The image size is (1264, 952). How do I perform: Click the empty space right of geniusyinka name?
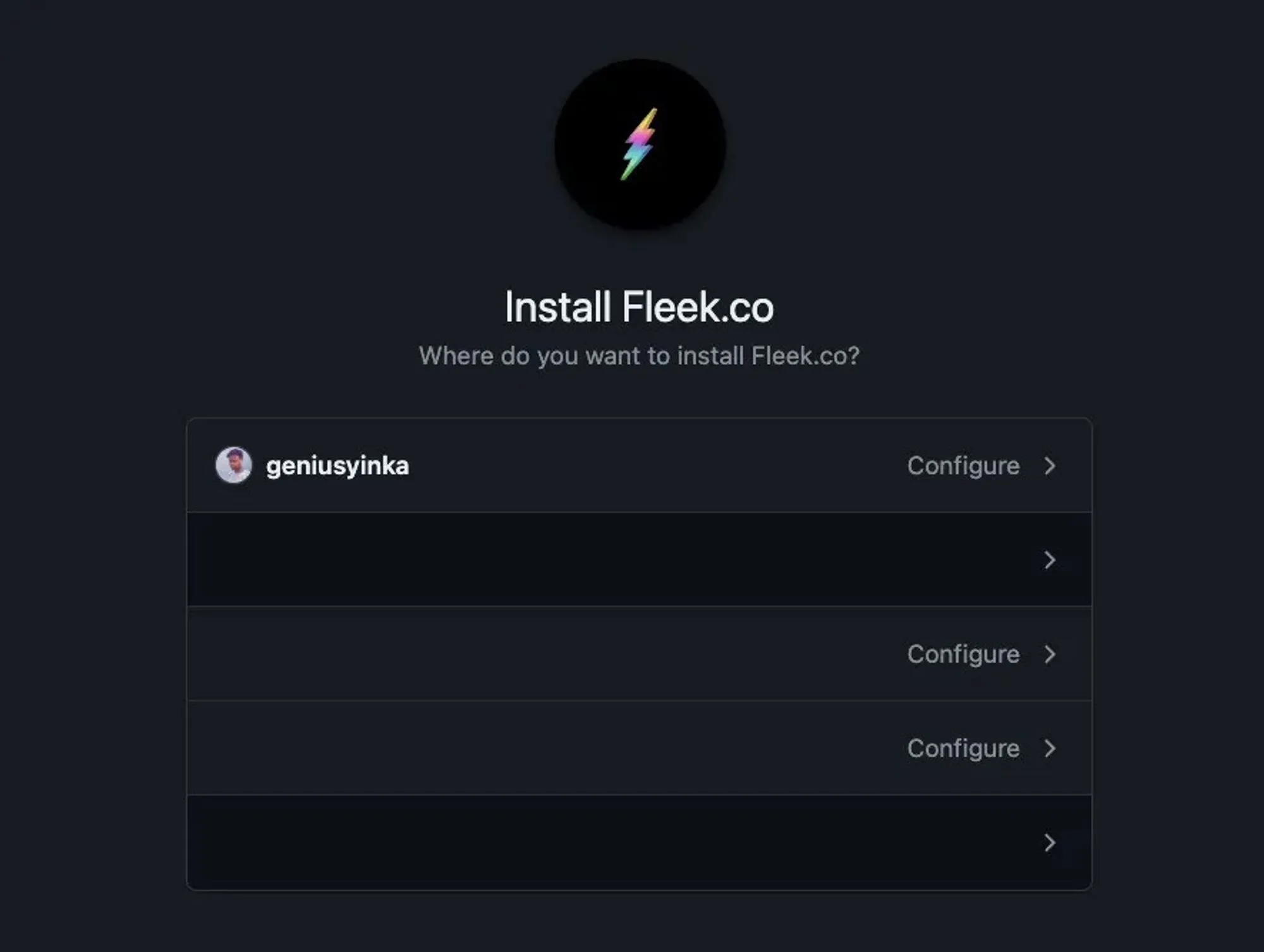coord(632,466)
